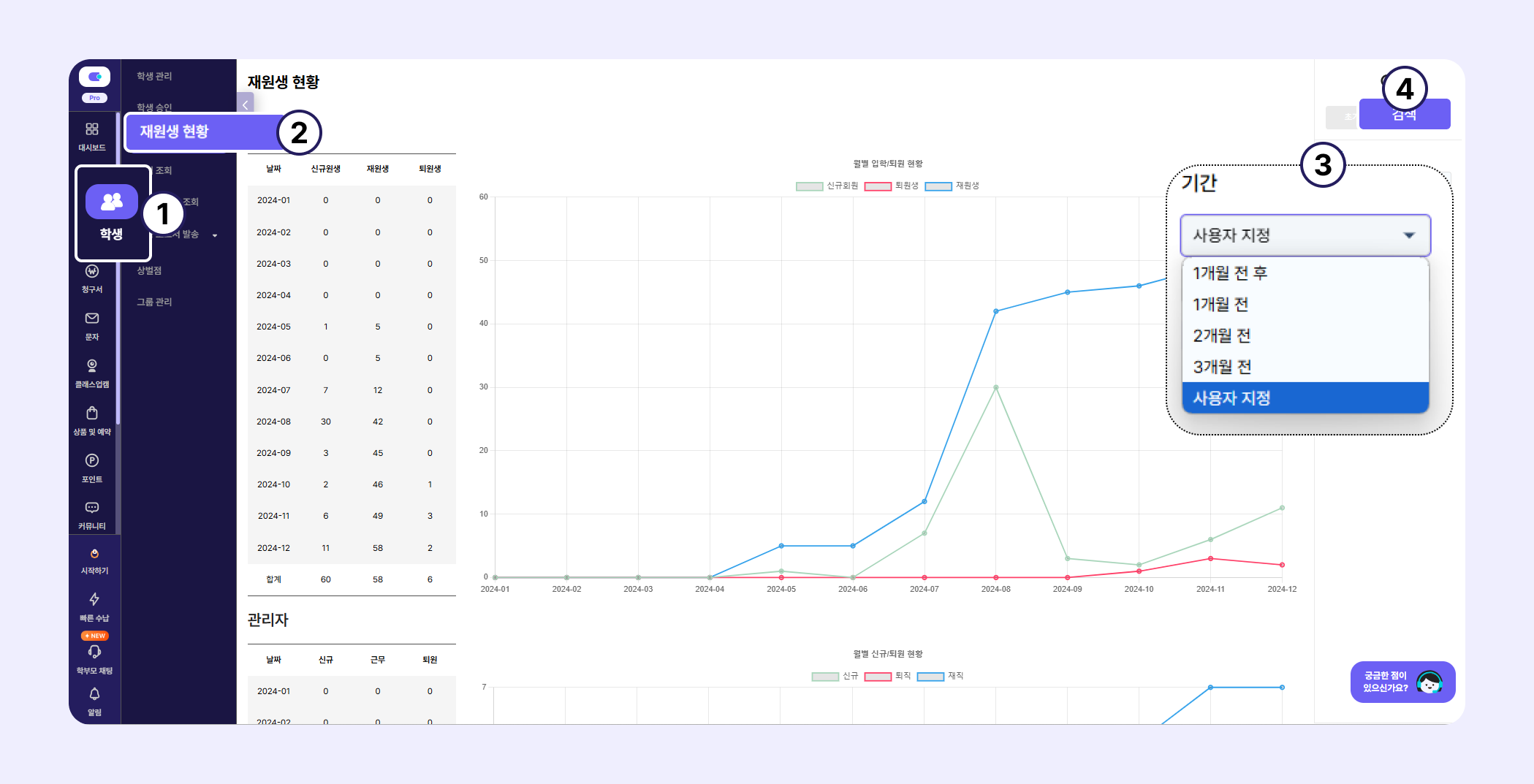The height and width of the screenshot is (784, 1534).
Task: Click the value 42 in the 2024-08 row
Action: [378, 422]
